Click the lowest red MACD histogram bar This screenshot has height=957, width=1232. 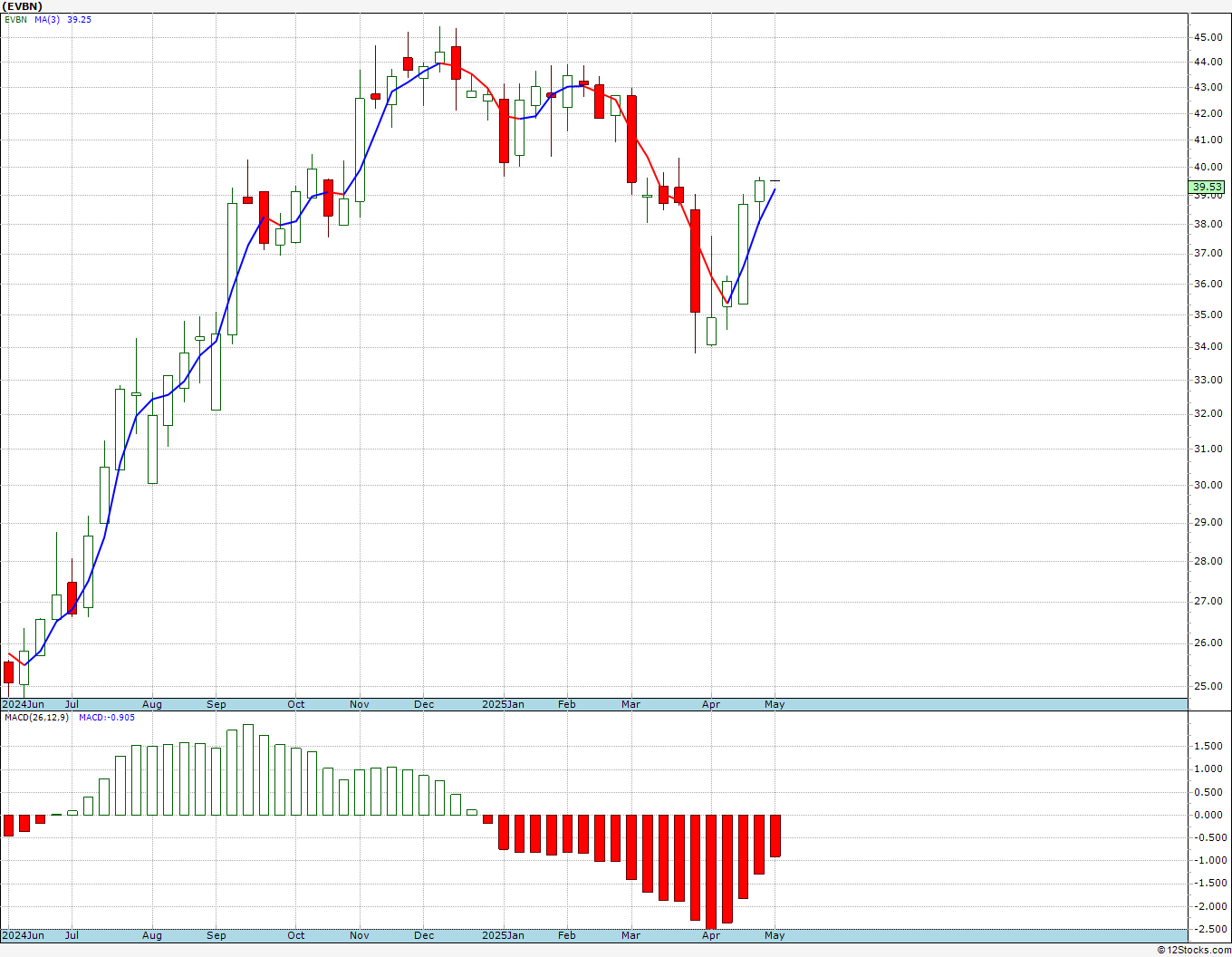[x=711, y=872]
